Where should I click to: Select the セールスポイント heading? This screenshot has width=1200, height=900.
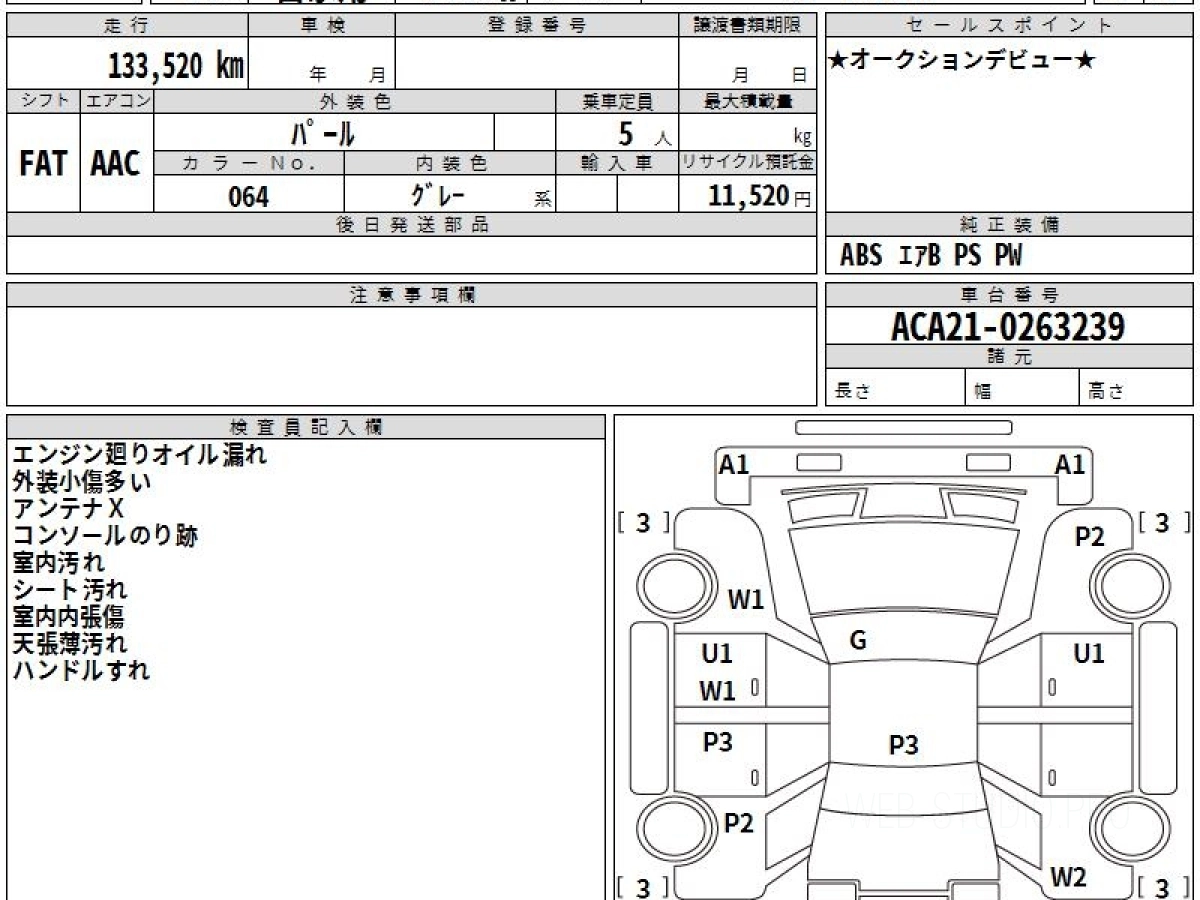[x=1009, y=26]
